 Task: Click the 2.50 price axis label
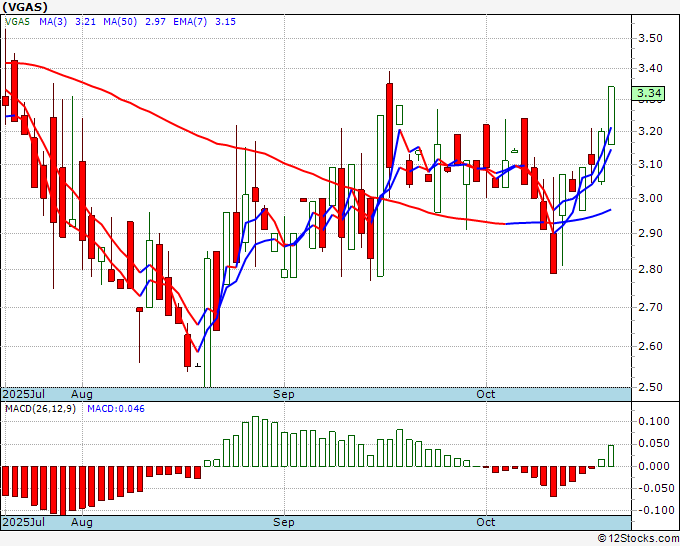pyautogui.click(x=651, y=387)
